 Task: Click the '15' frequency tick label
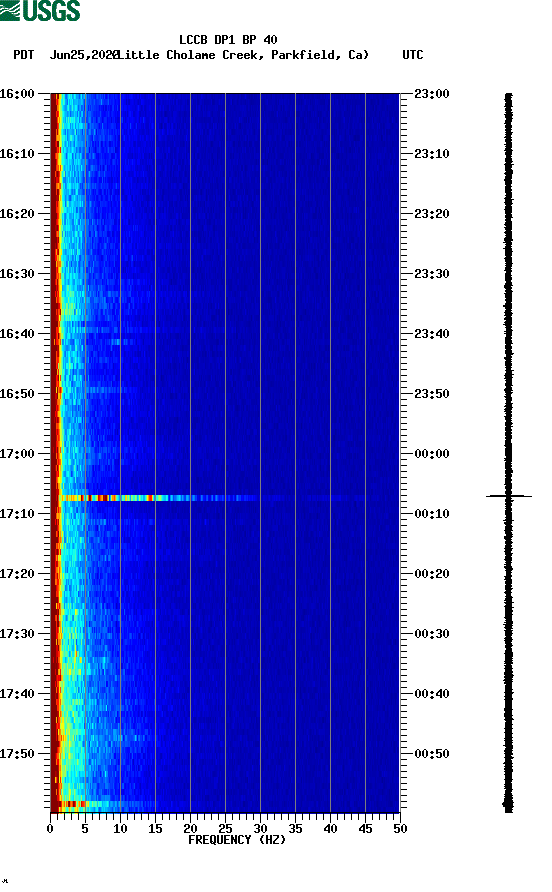point(155,829)
